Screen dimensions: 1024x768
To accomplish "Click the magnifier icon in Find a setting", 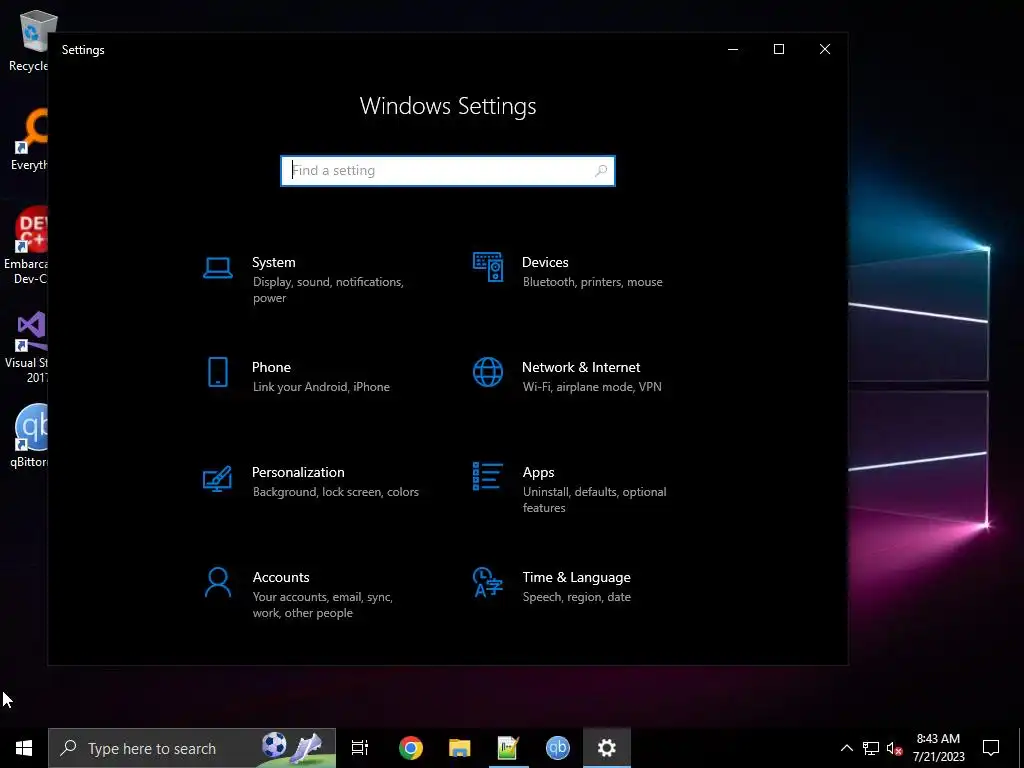I will click(x=601, y=170).
